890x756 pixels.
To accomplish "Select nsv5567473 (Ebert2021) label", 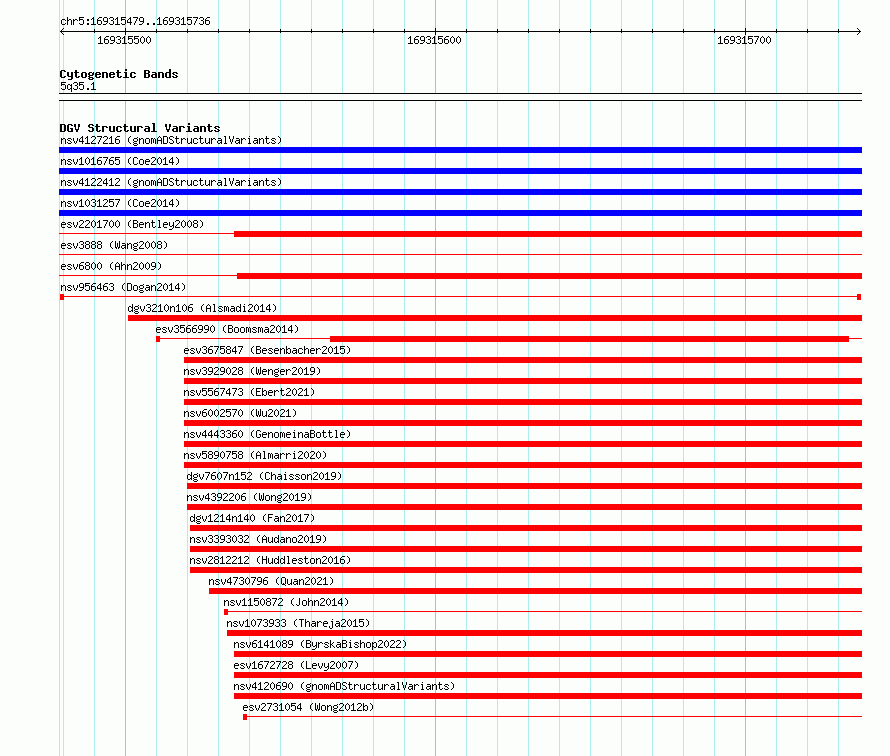I will click(249, 392).
